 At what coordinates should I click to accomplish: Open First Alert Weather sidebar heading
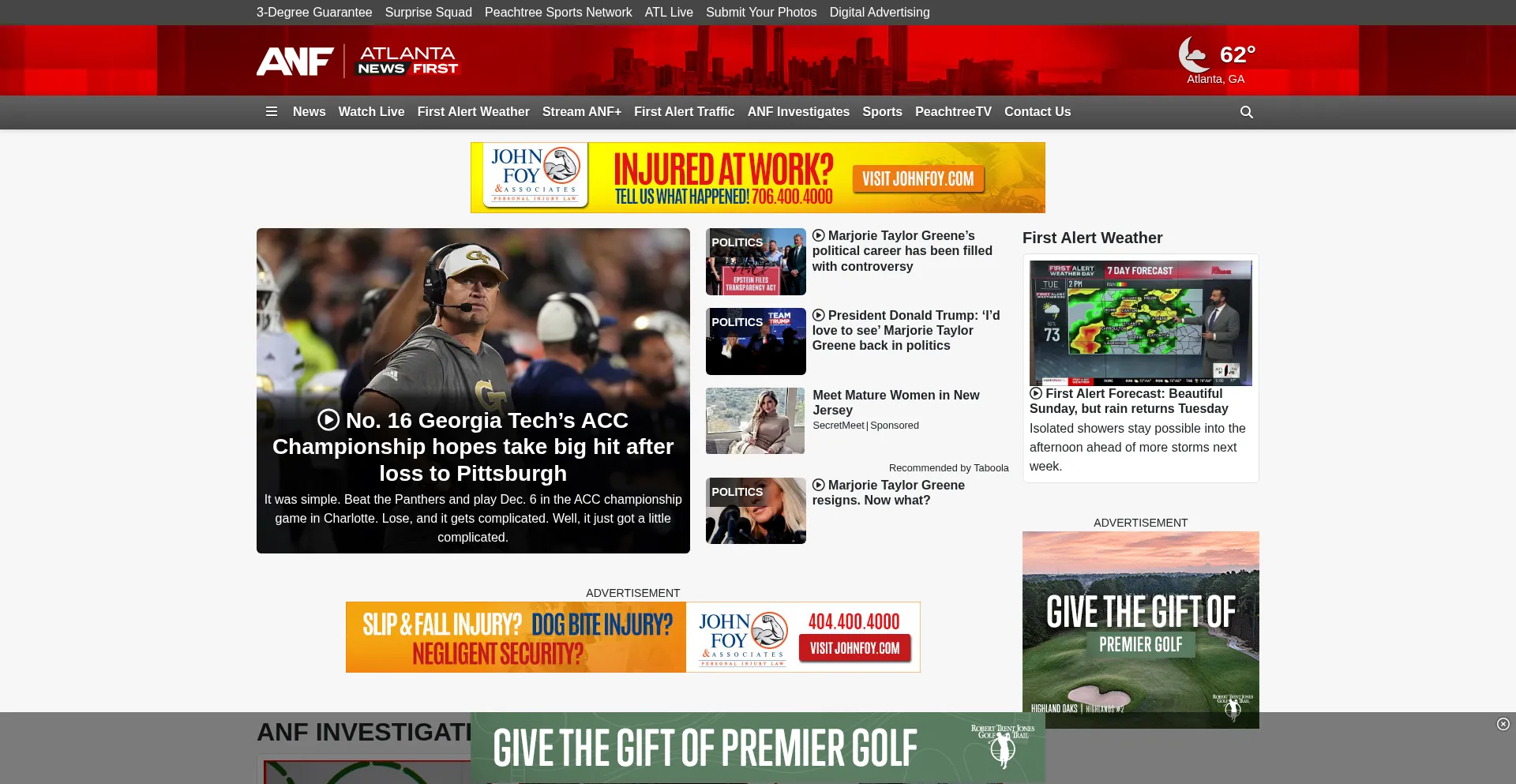[1092, 238]
